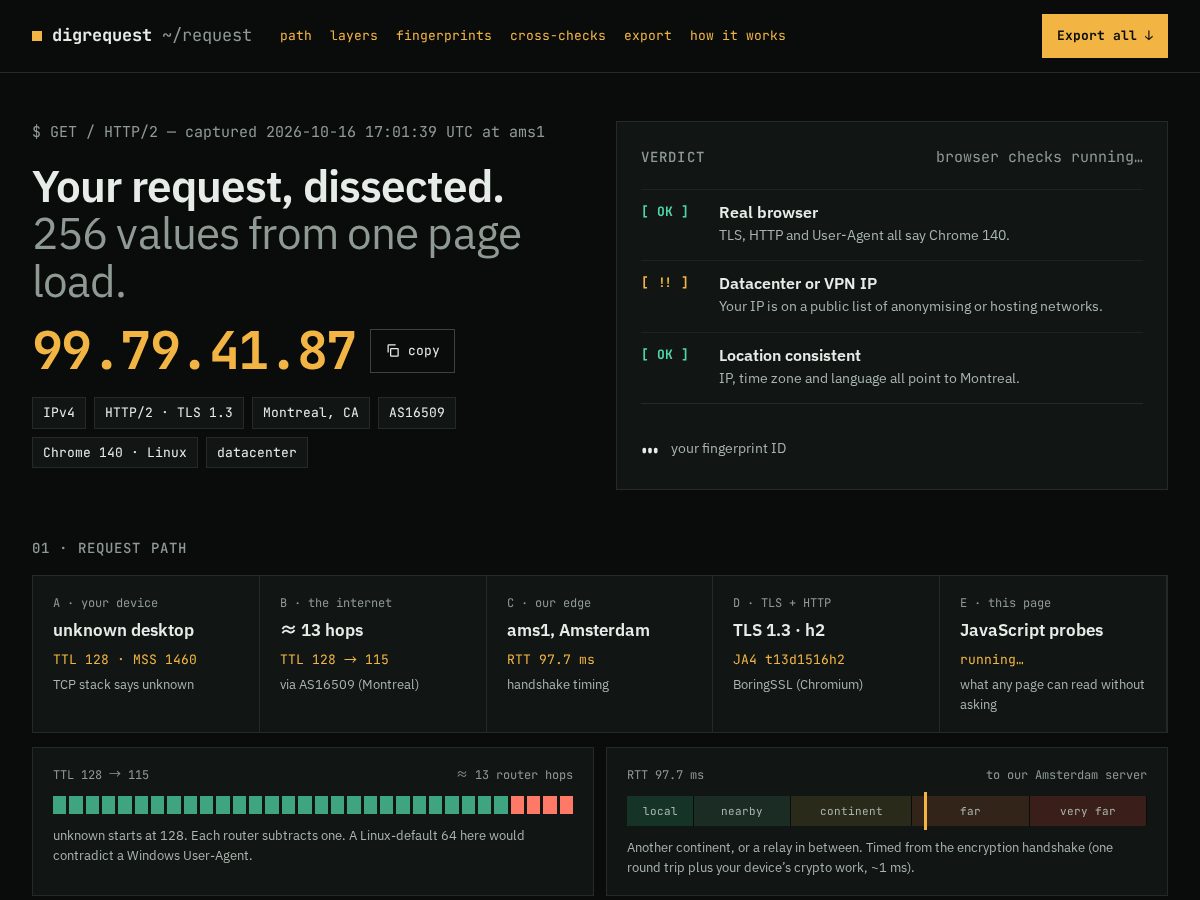Click the copy icon next to IP address

(393, 351)
